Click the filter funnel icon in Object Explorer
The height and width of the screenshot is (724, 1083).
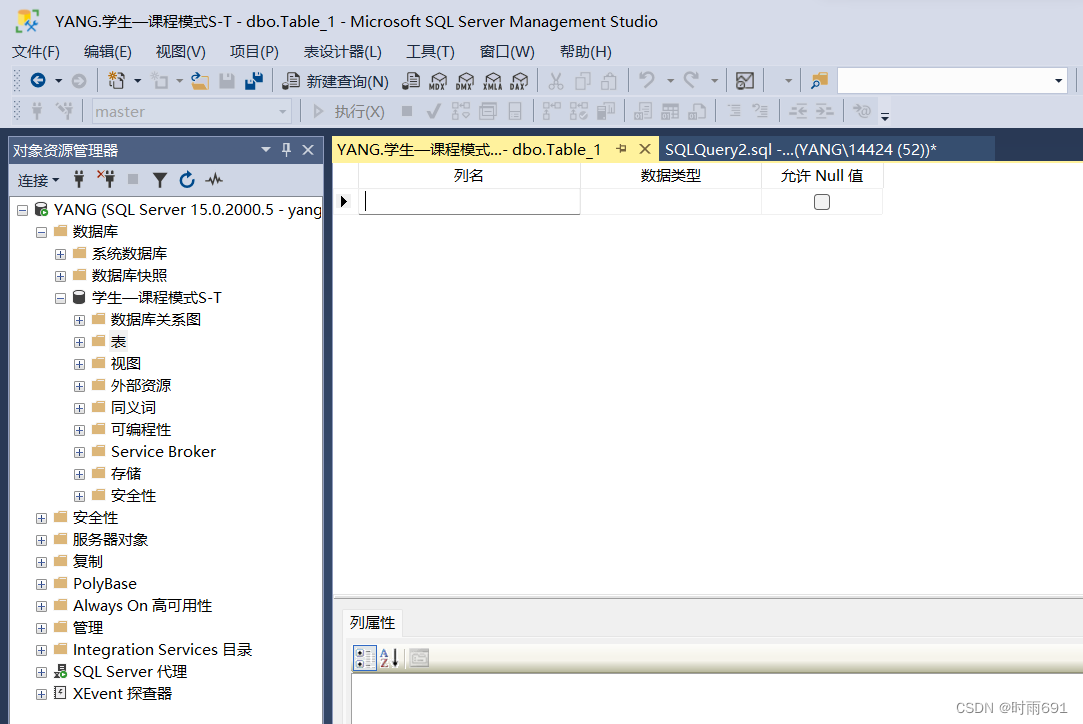click(160, 180)
